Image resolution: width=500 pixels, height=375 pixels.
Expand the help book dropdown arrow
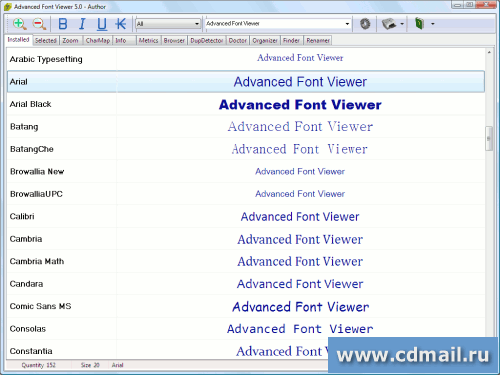(x=433, y=24)
